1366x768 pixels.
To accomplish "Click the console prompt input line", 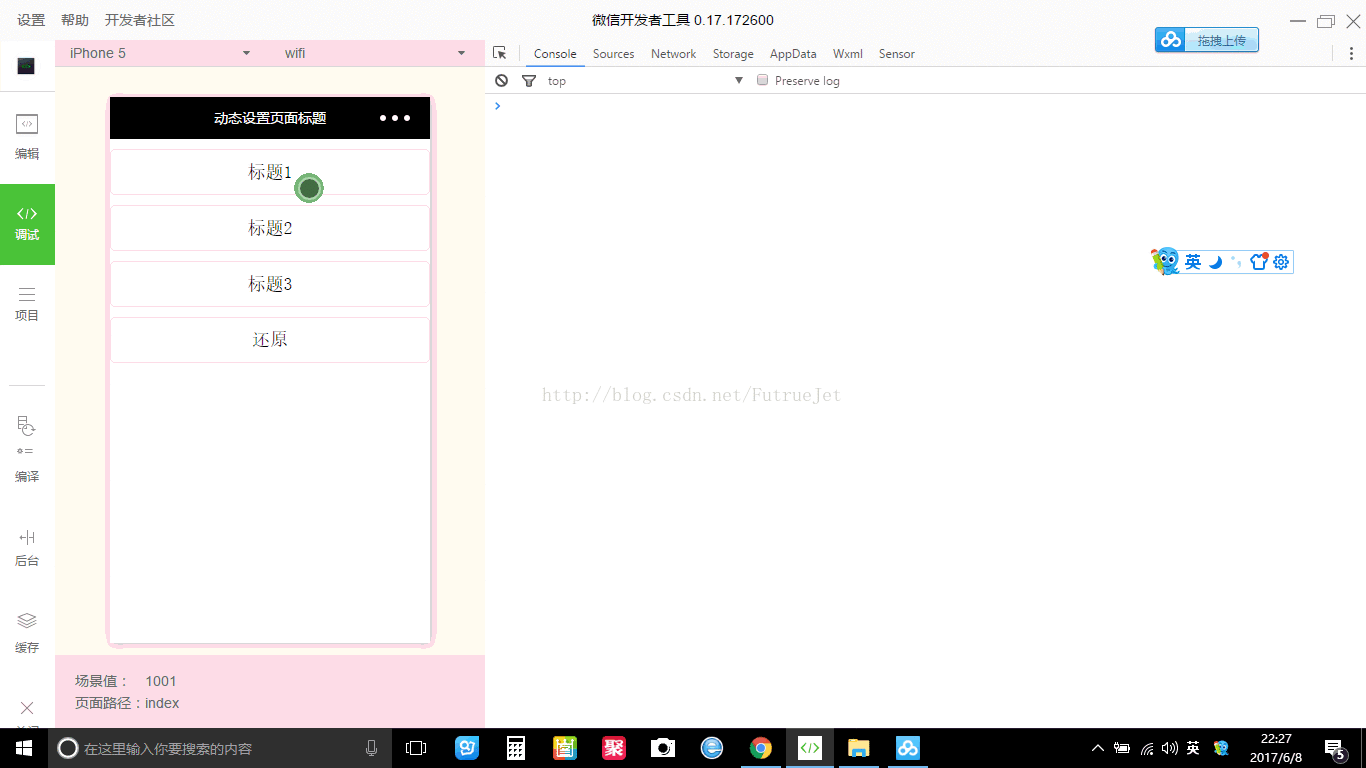I will (x=925, y=105).
